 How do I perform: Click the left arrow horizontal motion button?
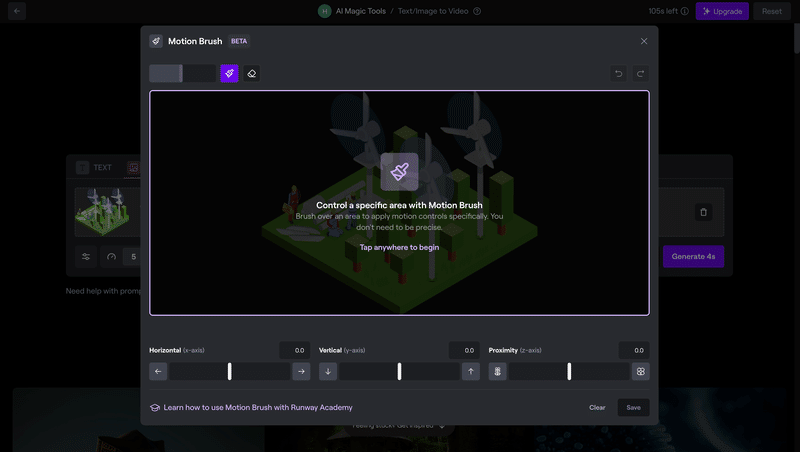pyautogui.click(x=158, y=371)
